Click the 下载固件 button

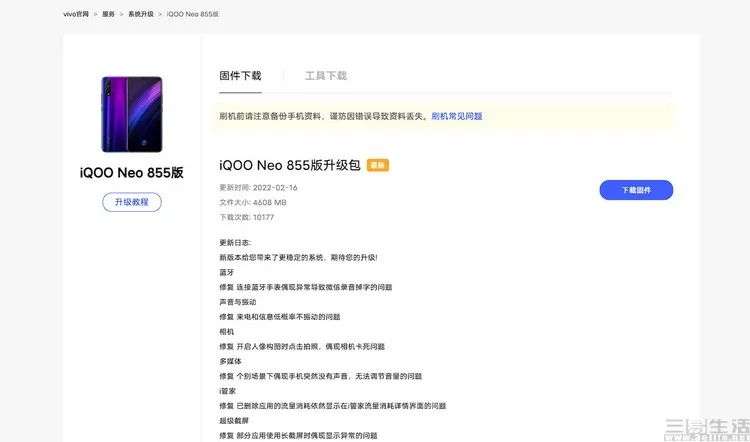636,190
